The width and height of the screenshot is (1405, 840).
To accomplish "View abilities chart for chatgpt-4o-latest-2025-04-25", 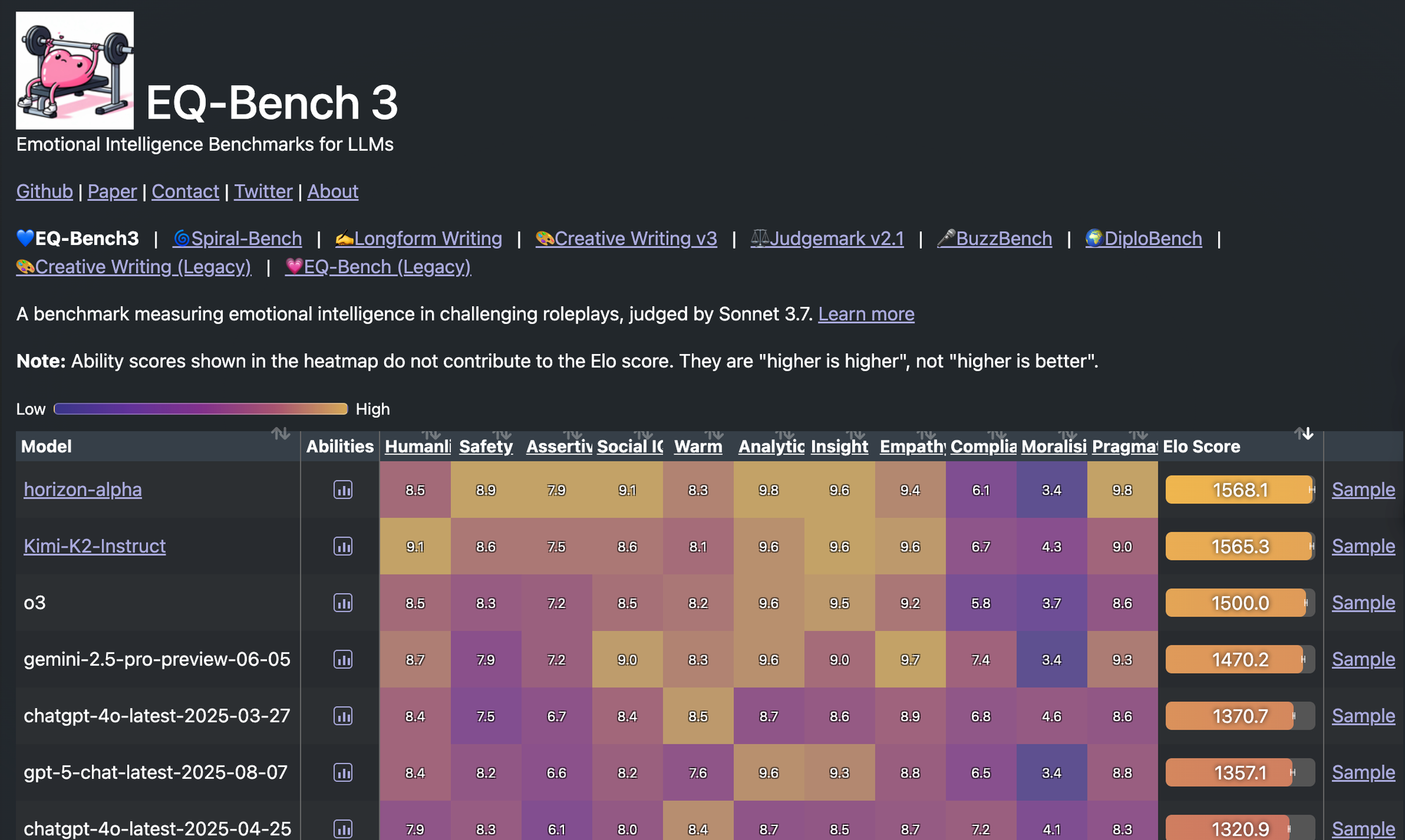I will pos(343,829).
